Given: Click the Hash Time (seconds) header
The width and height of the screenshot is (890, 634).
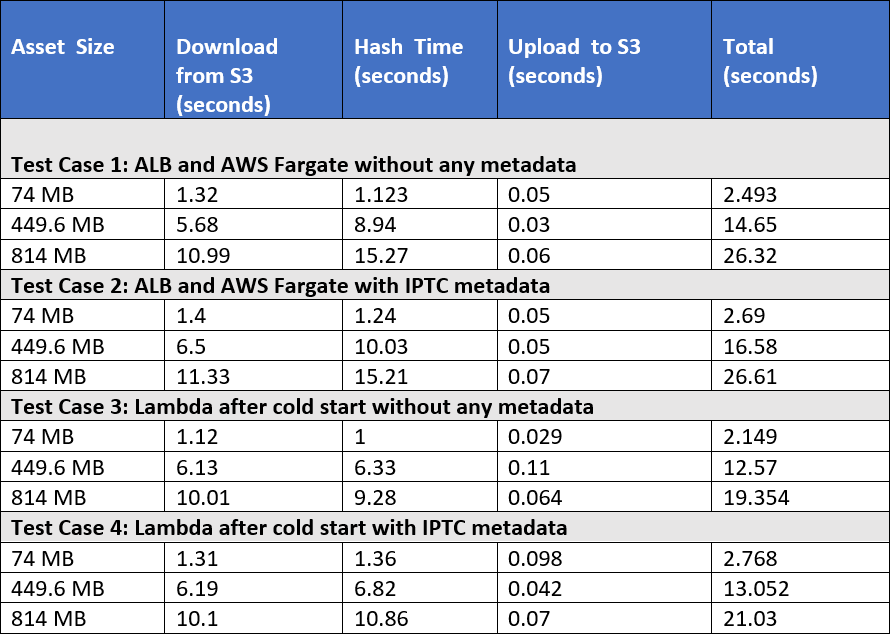Looking at the screenshot, I should coord(420,59).
